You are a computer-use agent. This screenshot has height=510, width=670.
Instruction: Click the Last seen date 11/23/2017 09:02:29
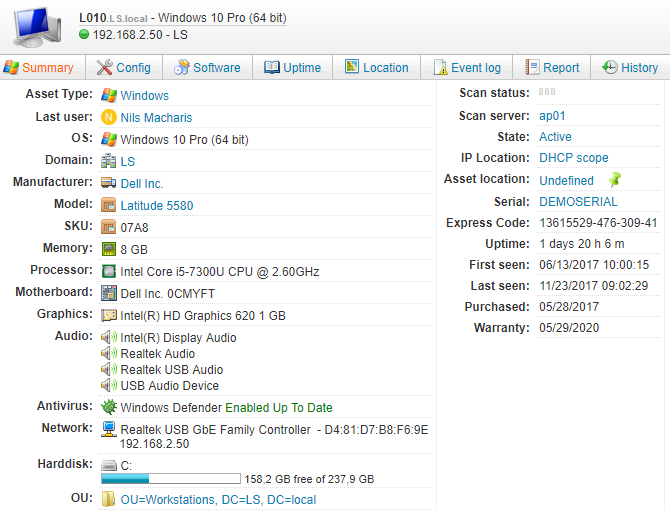click(594, 285)
